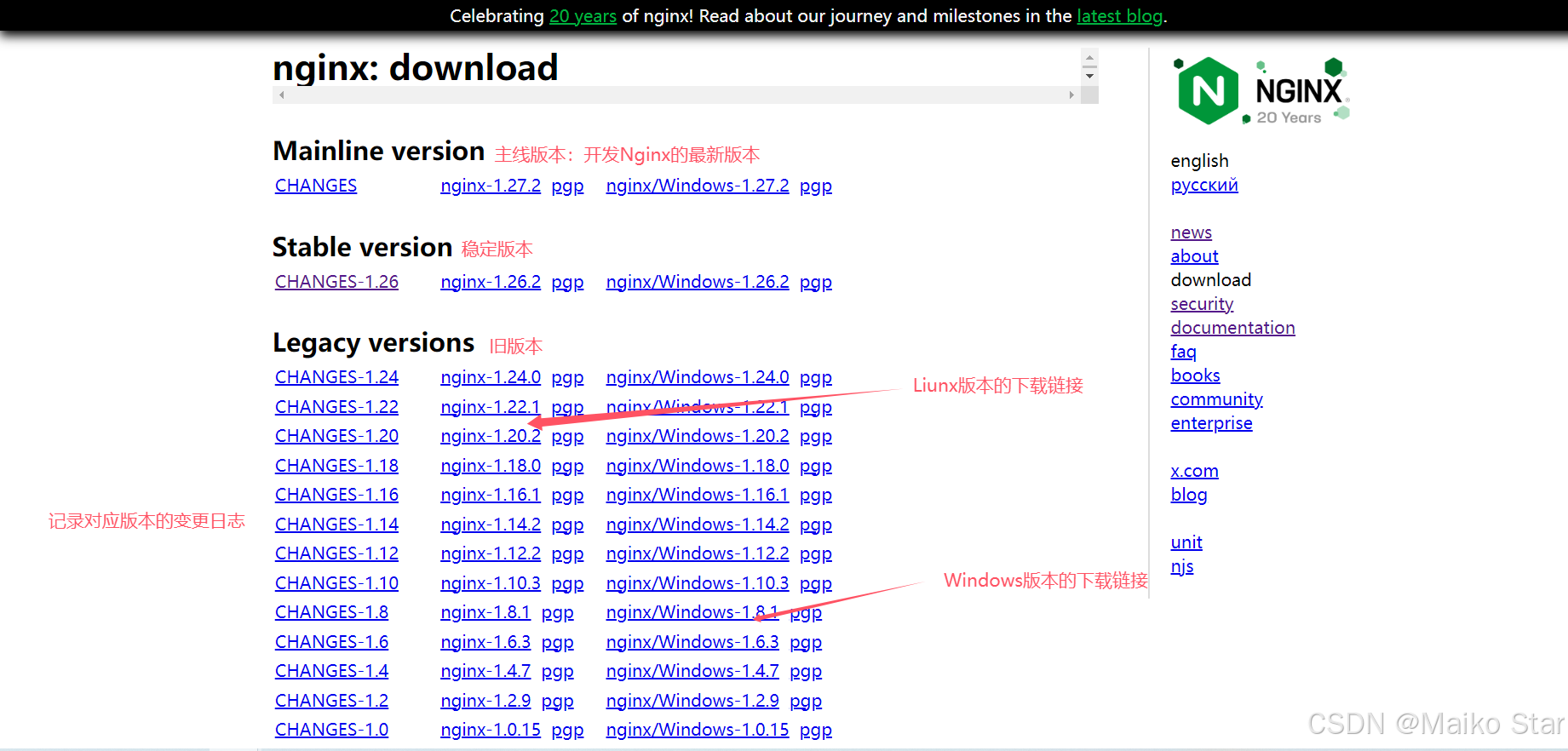This screenshot has width=1568, height=751.
Task: Download nginx-1.4.7 source
Action: [x=485, y=671]
